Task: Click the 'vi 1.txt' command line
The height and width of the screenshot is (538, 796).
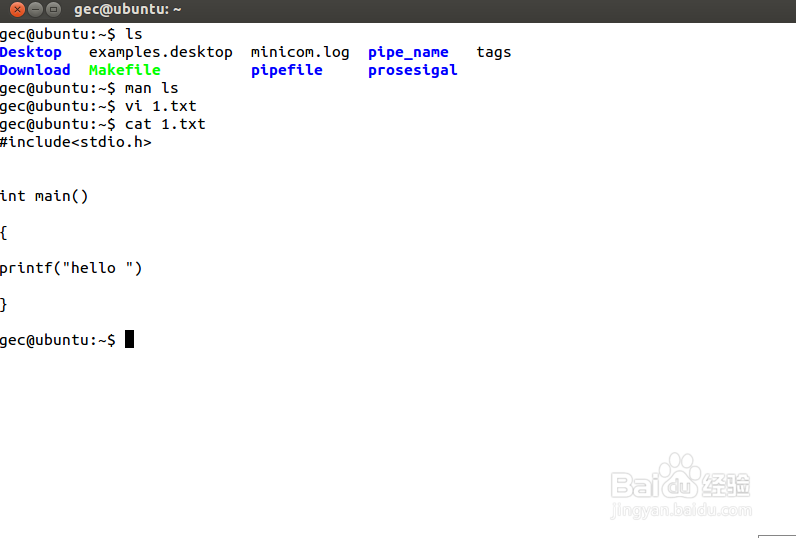Action: click(98, 106)
